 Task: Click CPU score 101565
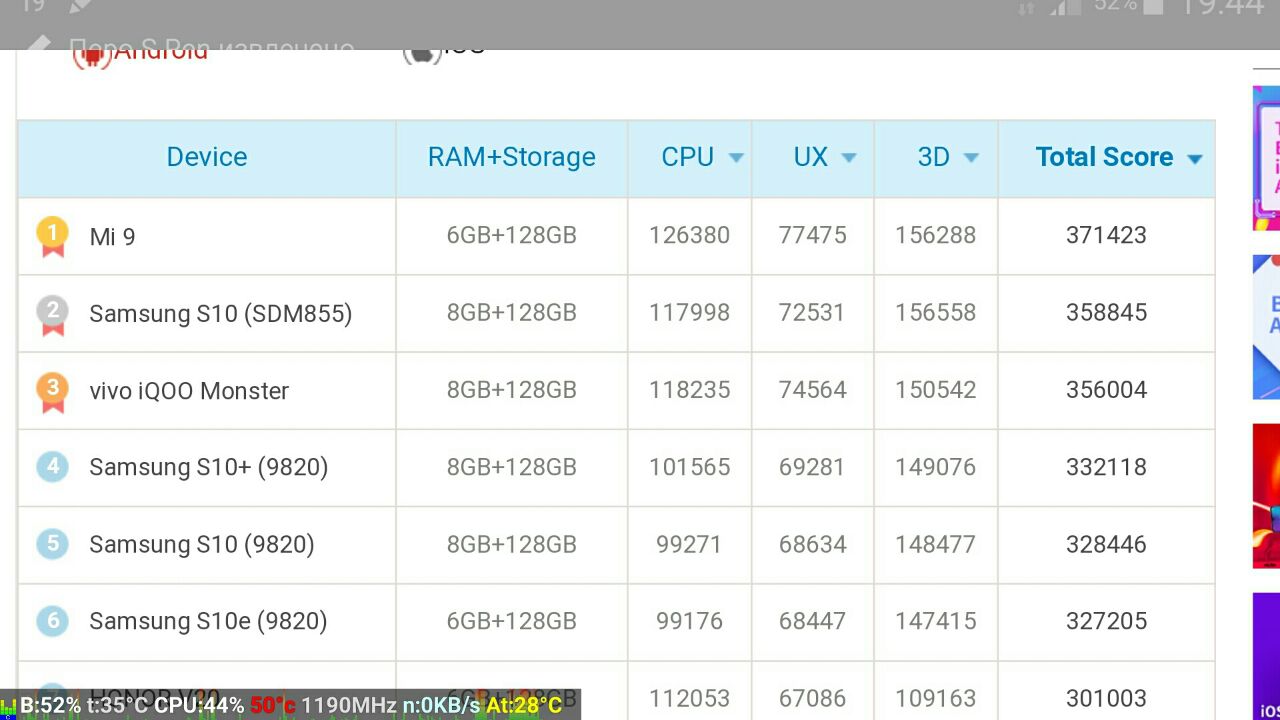[x=689, y=467]
